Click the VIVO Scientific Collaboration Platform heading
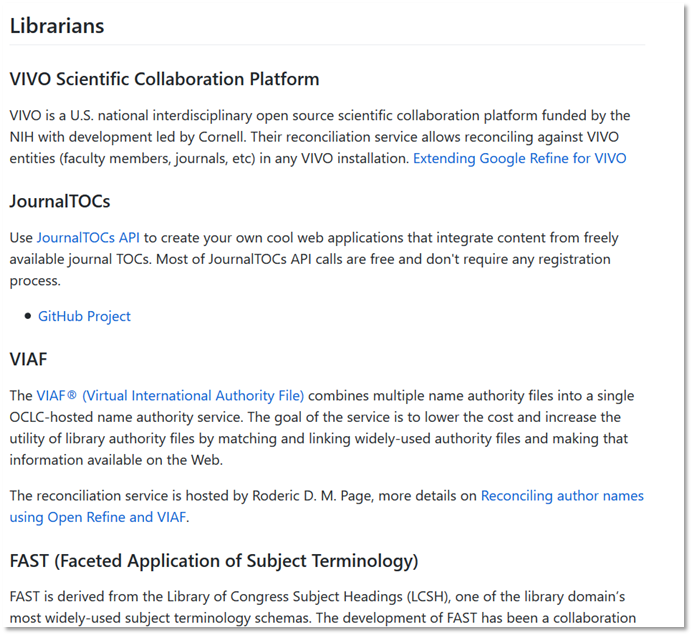 click(164, 79)
